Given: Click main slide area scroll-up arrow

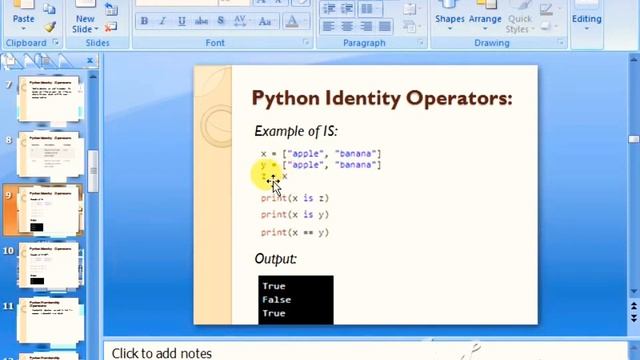Looking at the screenshot, I should tap(633, 59).
